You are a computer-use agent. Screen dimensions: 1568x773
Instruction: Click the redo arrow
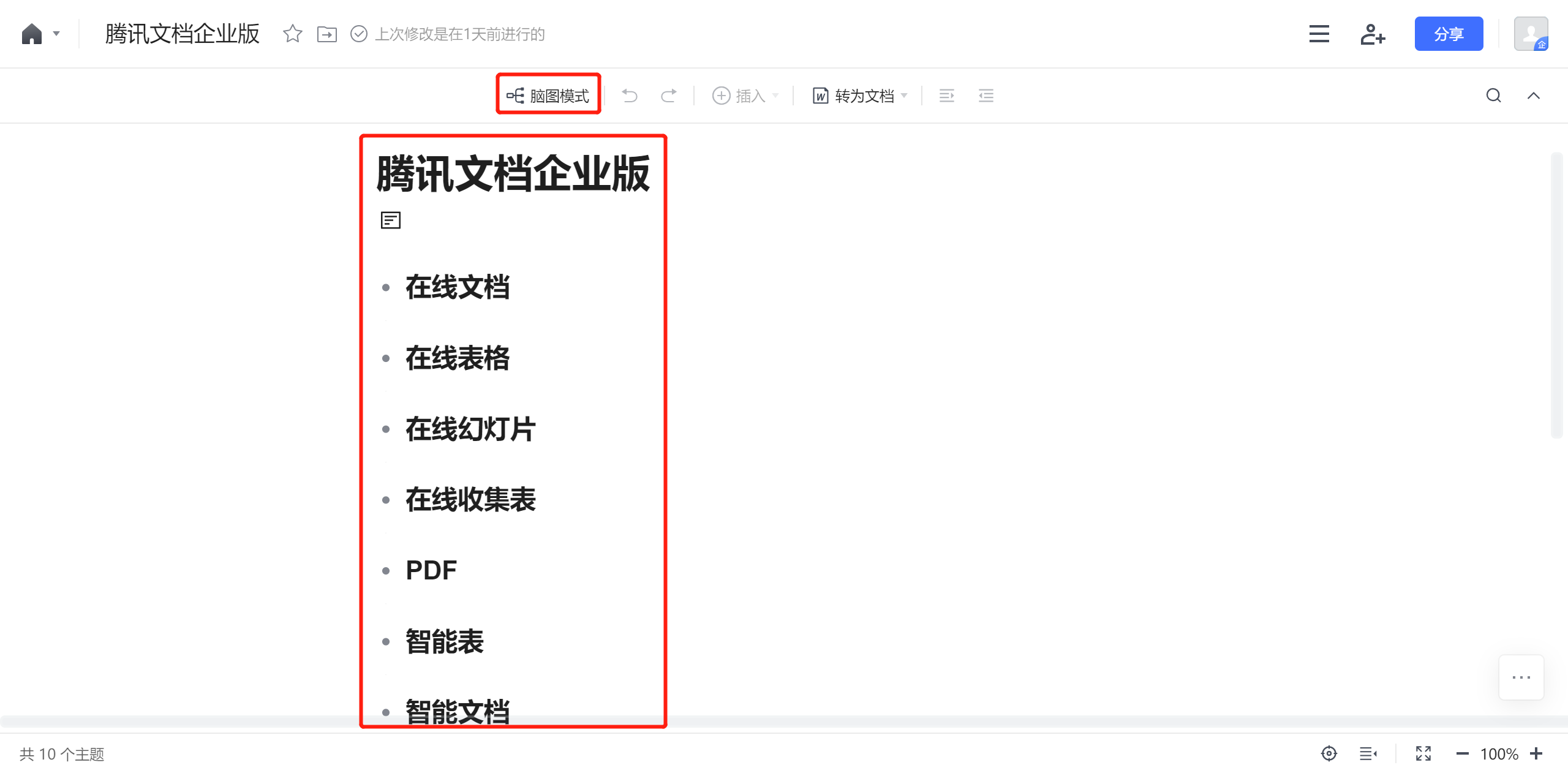pyautogui.click(x=669, y=96)
